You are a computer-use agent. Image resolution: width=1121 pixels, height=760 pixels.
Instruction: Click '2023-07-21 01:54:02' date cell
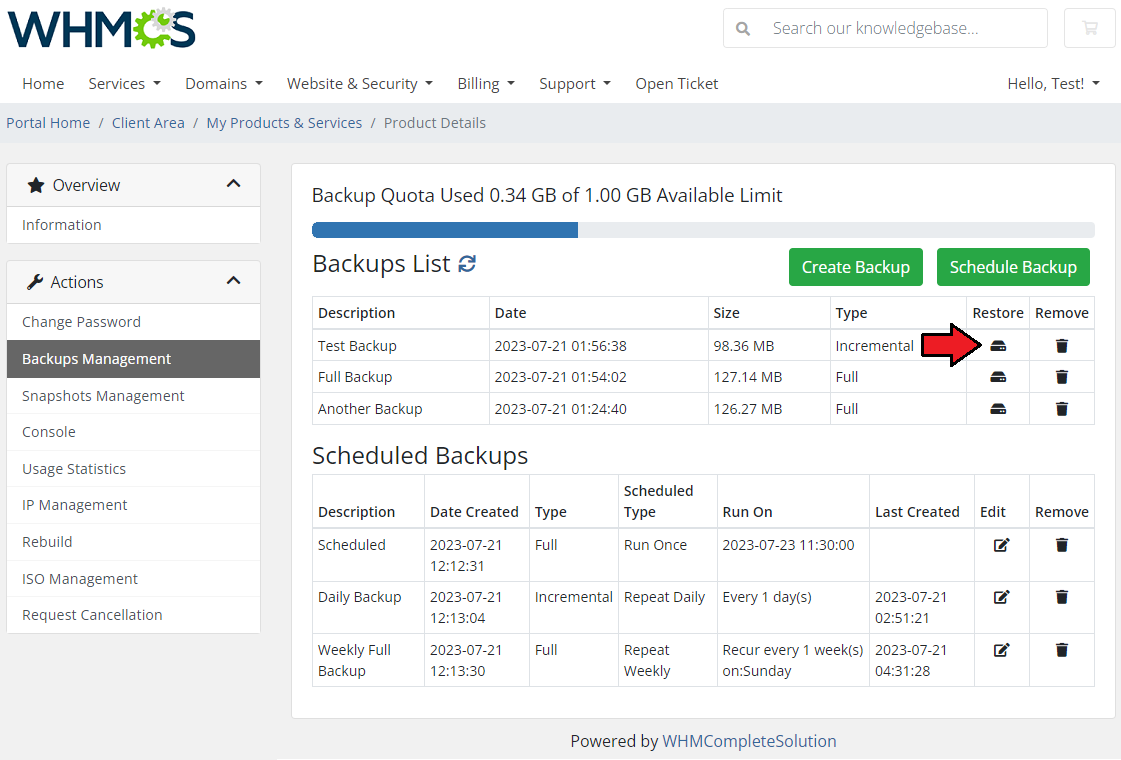pos(598,377)
